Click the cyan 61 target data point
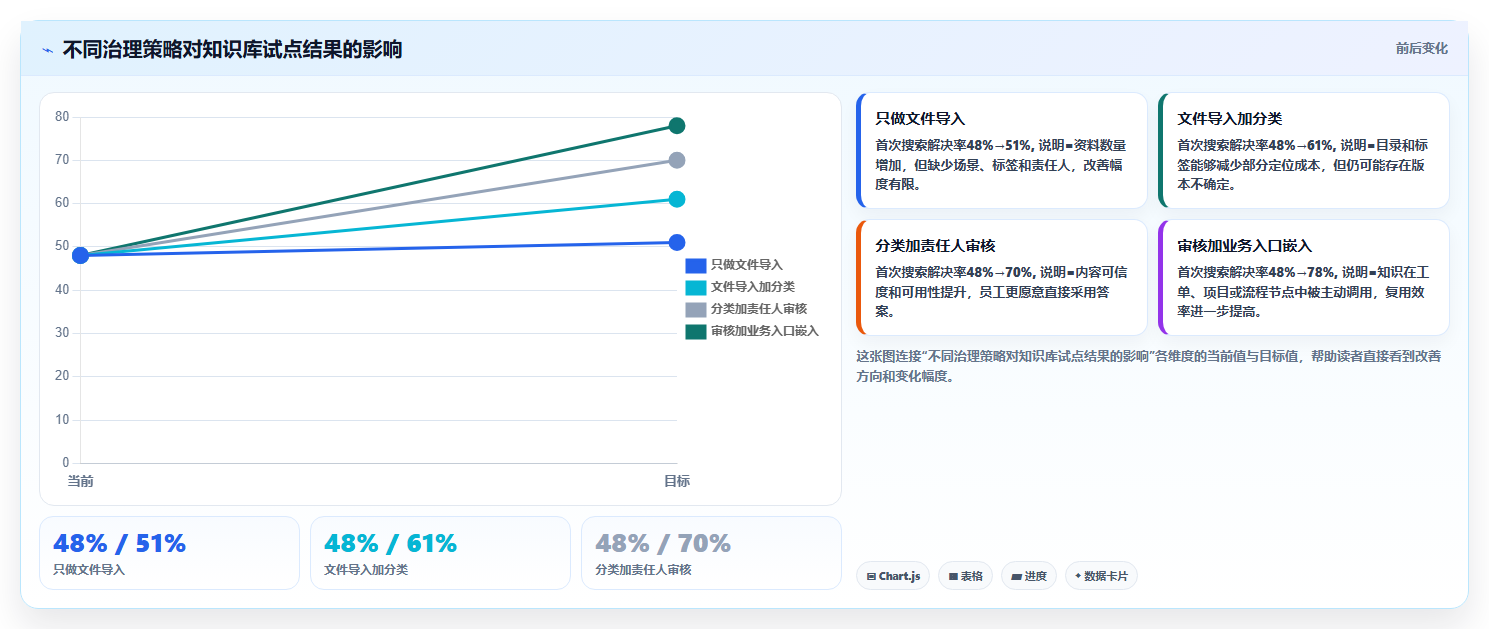The width and height of the screenshot is (1489, 629). click(677, 199)
